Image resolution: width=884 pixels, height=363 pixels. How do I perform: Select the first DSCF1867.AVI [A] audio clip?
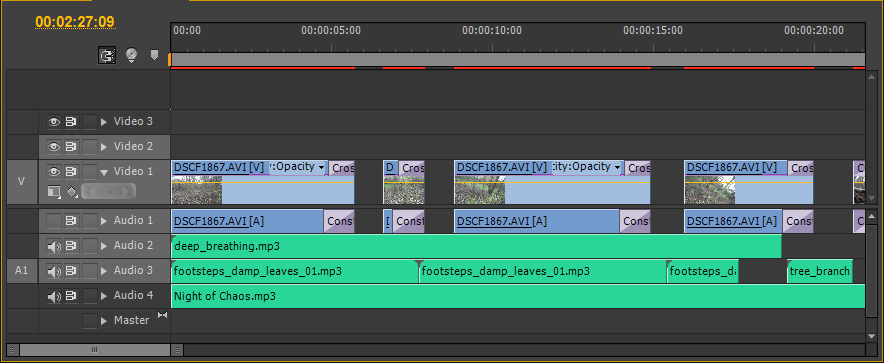pos(247,221)
